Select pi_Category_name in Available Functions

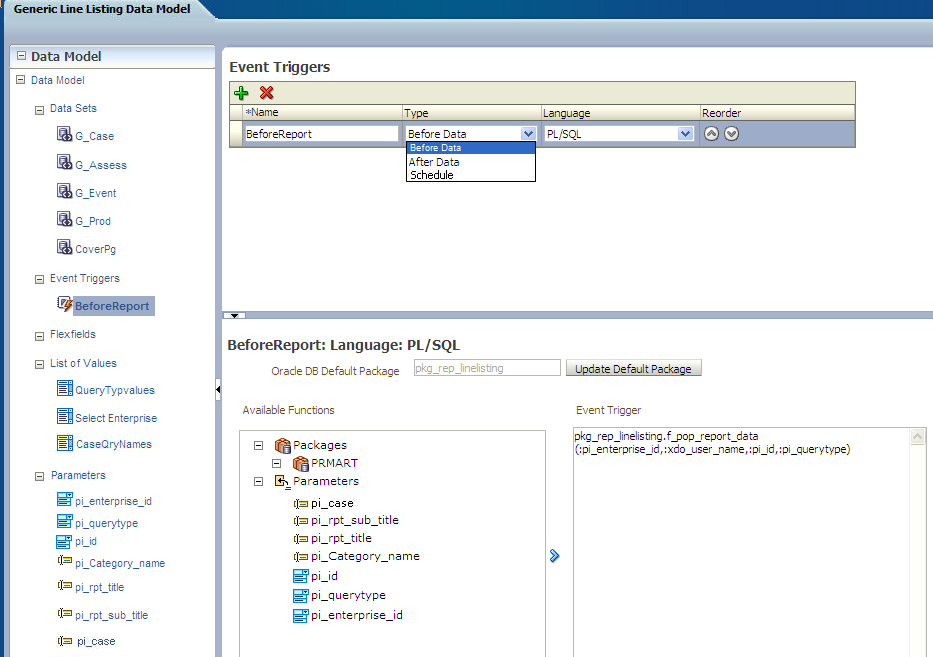coord(365,556)
